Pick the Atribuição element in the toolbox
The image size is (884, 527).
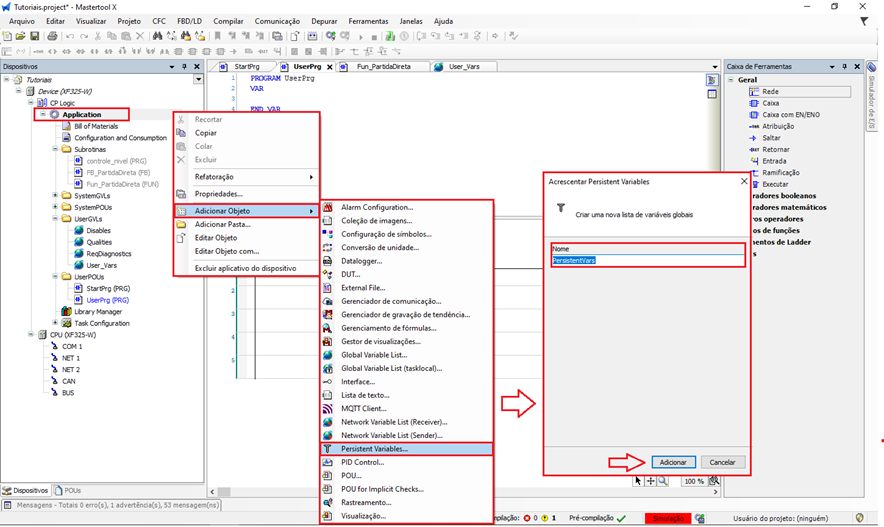click(x=777, y=126)
